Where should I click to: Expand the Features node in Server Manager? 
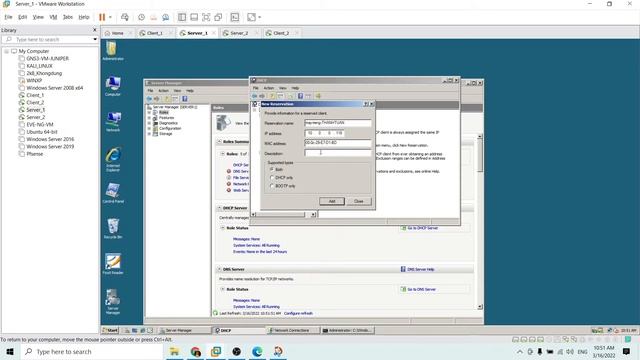[149, 118]
